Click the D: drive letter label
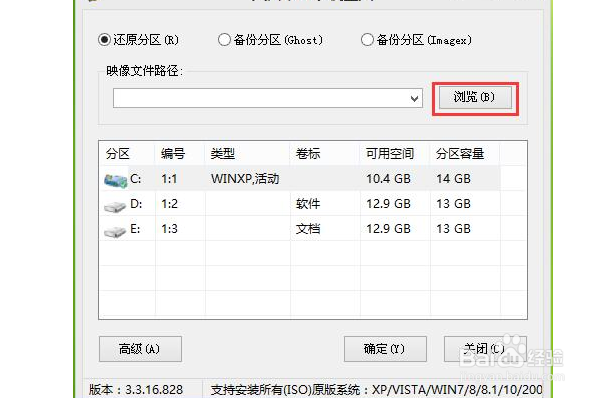The image size is (599, 398). click(x=136, y=204)
